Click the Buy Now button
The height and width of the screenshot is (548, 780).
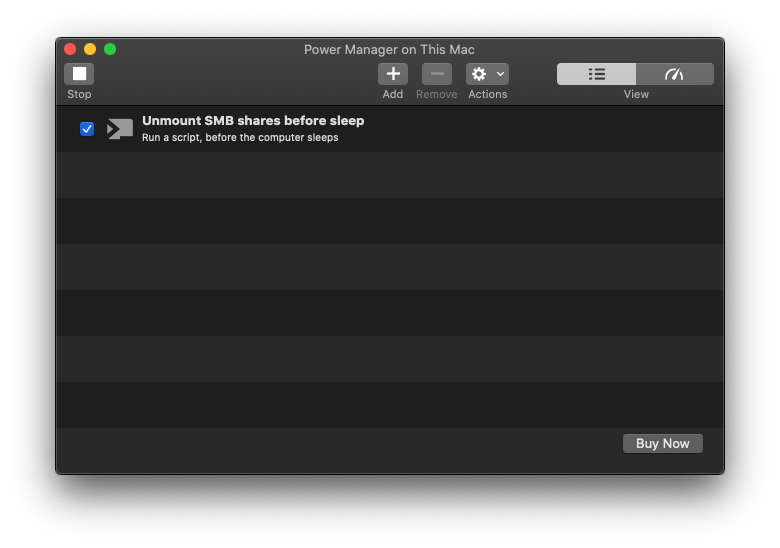point(662,443)
